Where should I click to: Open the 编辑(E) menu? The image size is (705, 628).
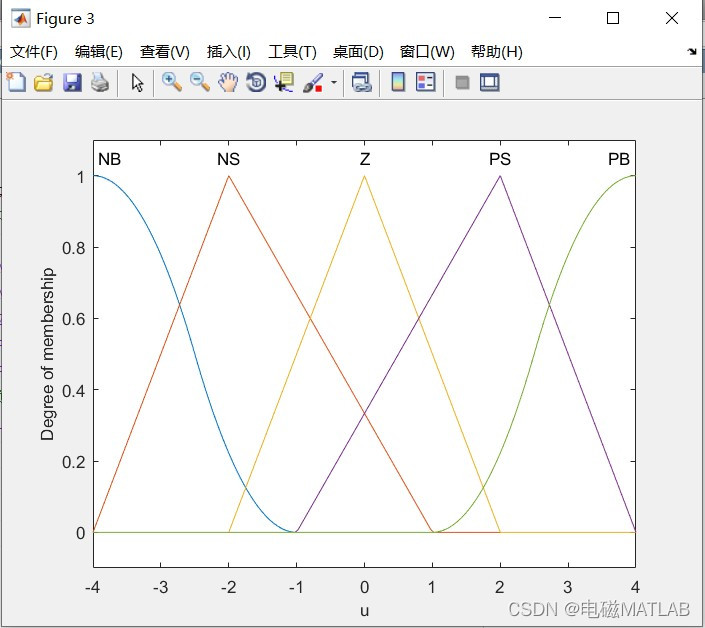tap(98, 52)
